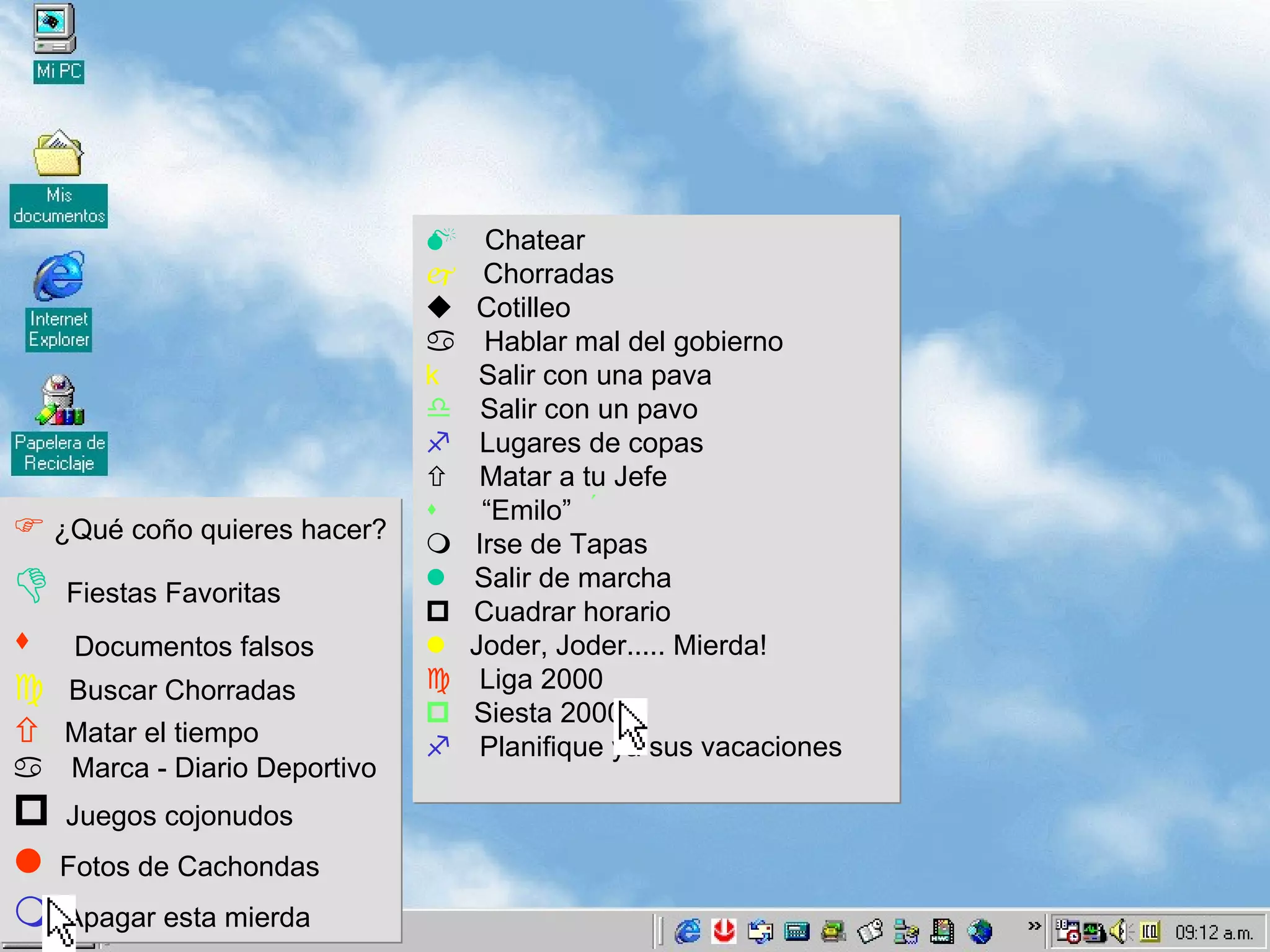Open the Papelera de Reciclaje icon

tap(60, 401)
